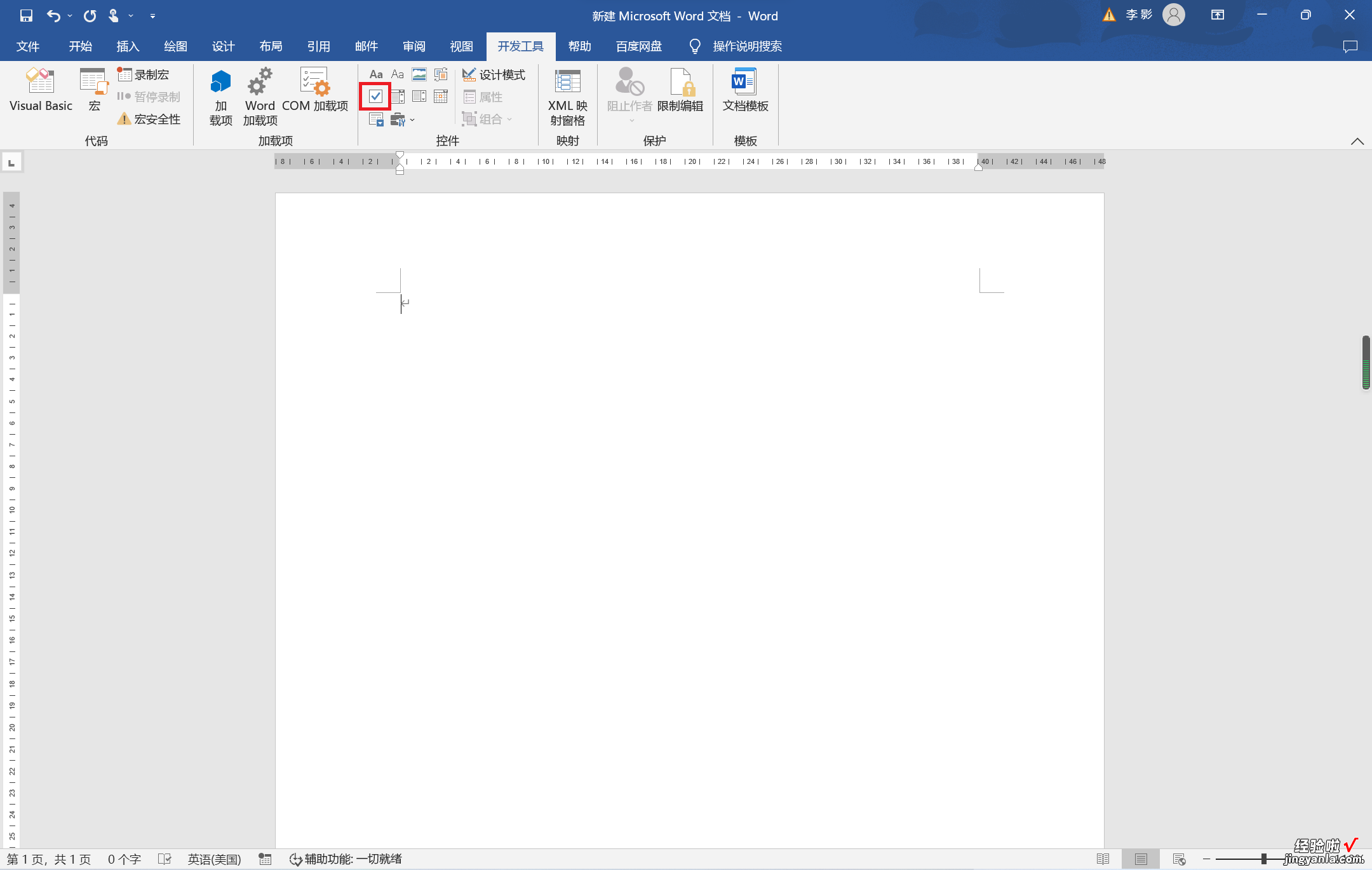This screenshot has height=870, width=1372.
Task: Open the Legacy Tools dropdown
Action: click(403, 119)
